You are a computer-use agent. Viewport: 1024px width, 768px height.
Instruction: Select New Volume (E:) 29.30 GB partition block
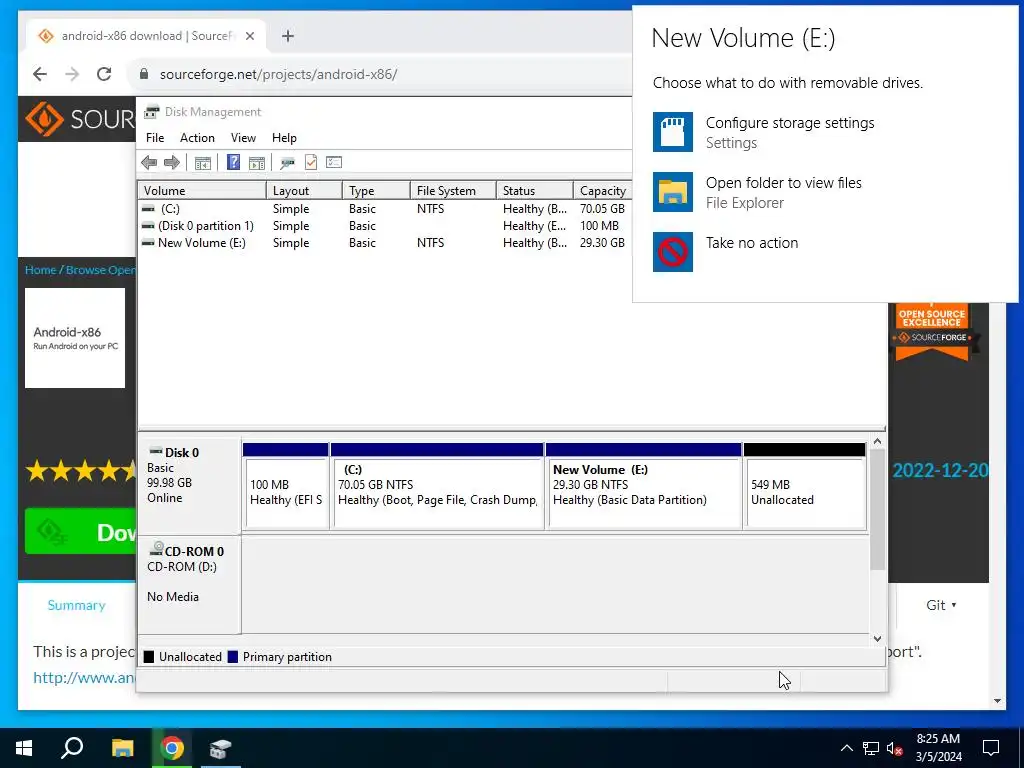click(x=644, y=485)
